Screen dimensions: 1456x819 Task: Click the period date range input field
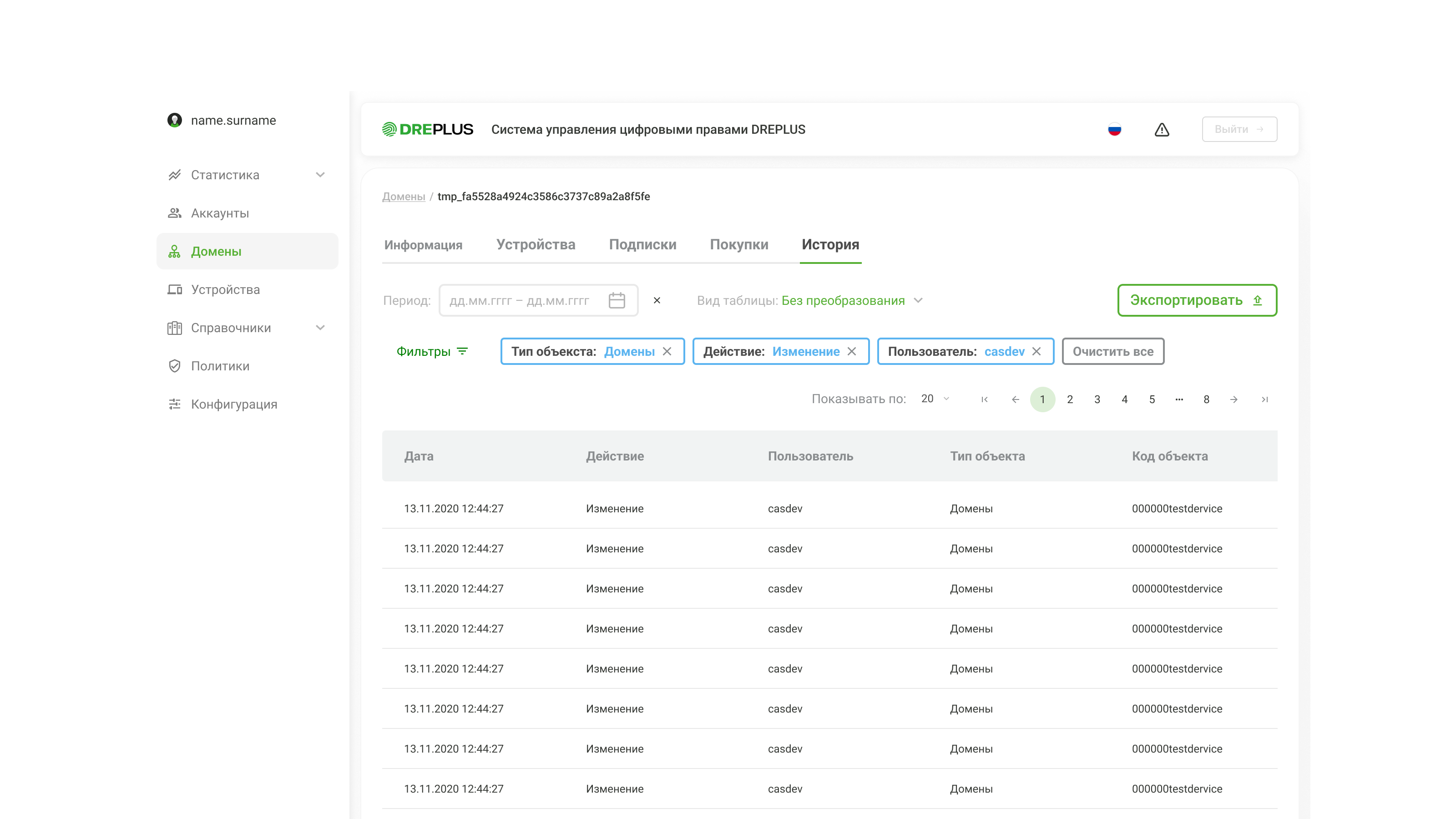pyautogui.click(x=539, y=300)
